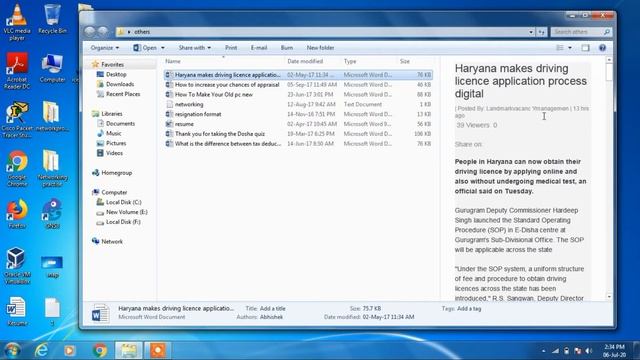Click Burn in the toolbar

pos(287,48)
